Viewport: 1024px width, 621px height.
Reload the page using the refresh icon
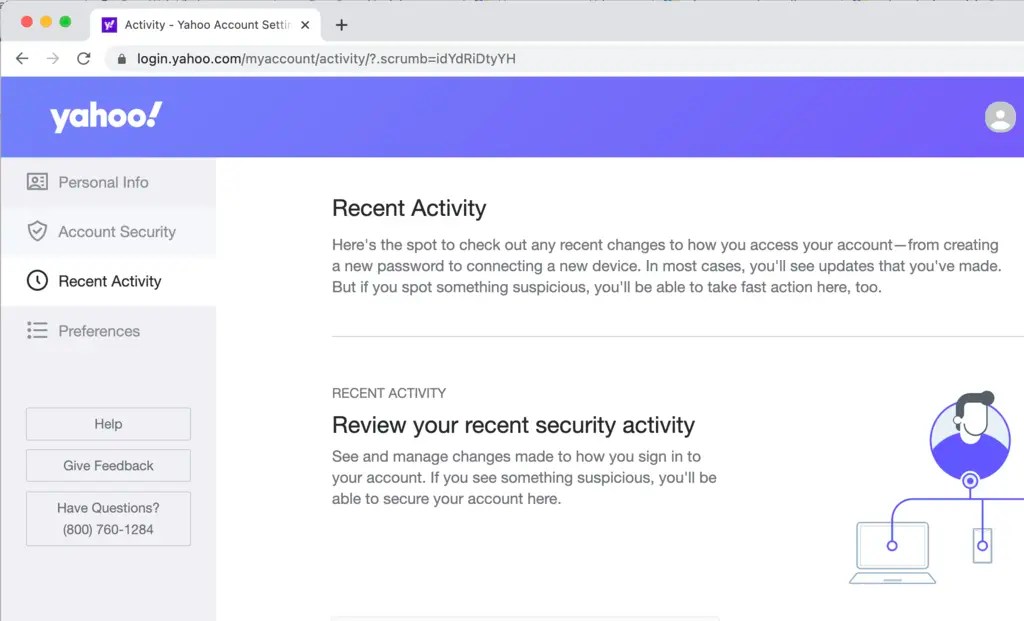coord(83,59)
